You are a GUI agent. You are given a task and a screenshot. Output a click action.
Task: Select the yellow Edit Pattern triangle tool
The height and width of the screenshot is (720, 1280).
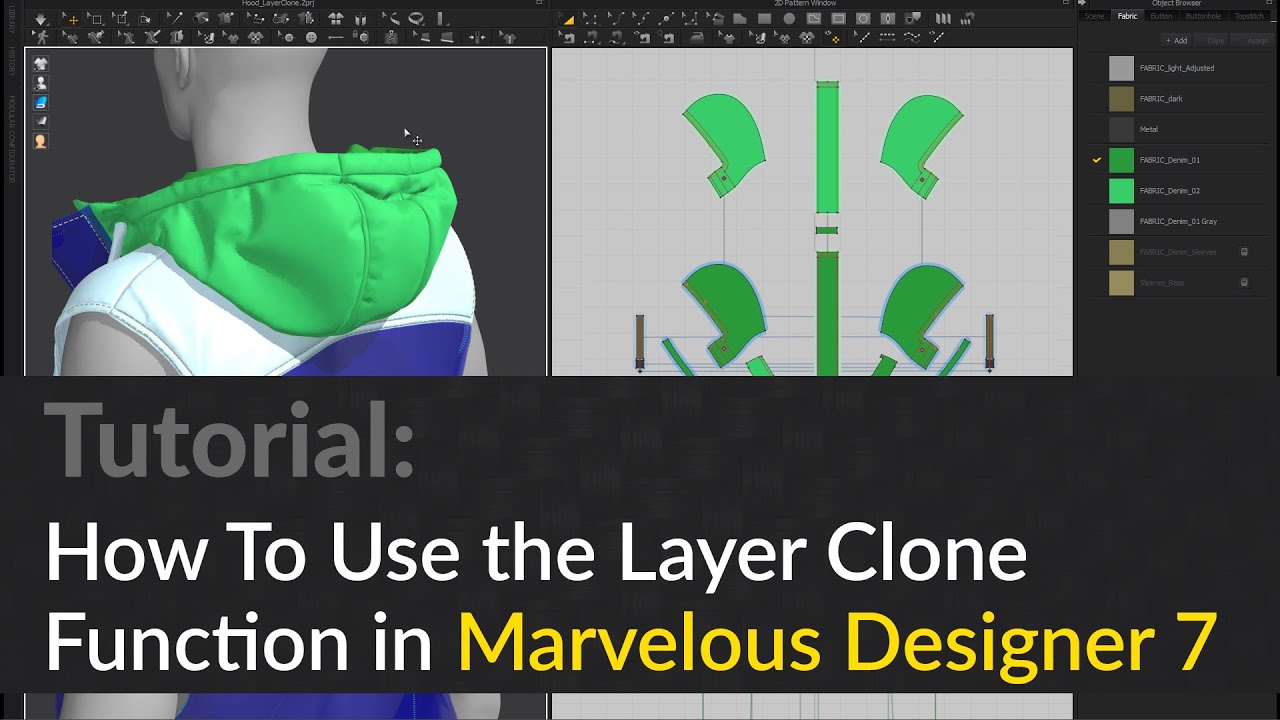[568, 19]
